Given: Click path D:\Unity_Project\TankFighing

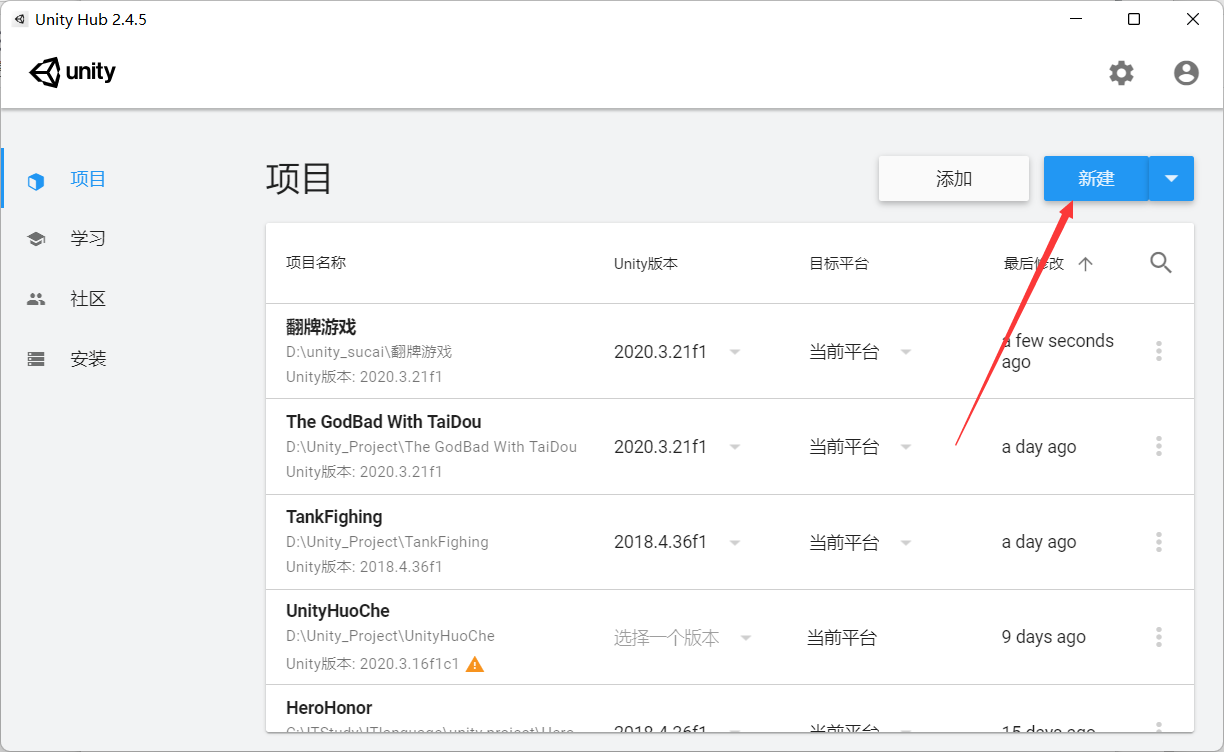Looking at the screenshot, I should [387, 542].
